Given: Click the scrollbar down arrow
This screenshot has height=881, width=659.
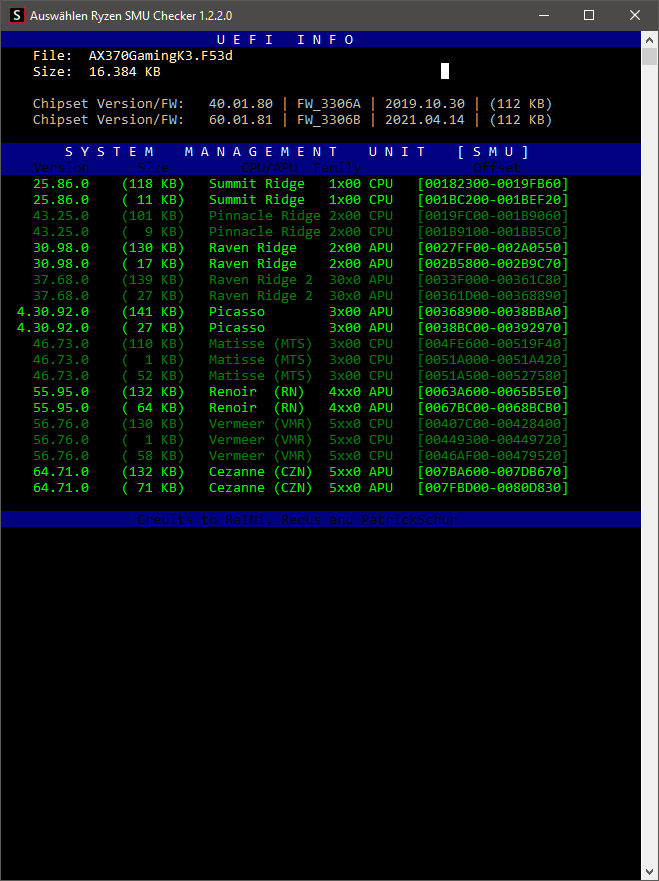Looking at the screenshot, I should tap(649, 873).
